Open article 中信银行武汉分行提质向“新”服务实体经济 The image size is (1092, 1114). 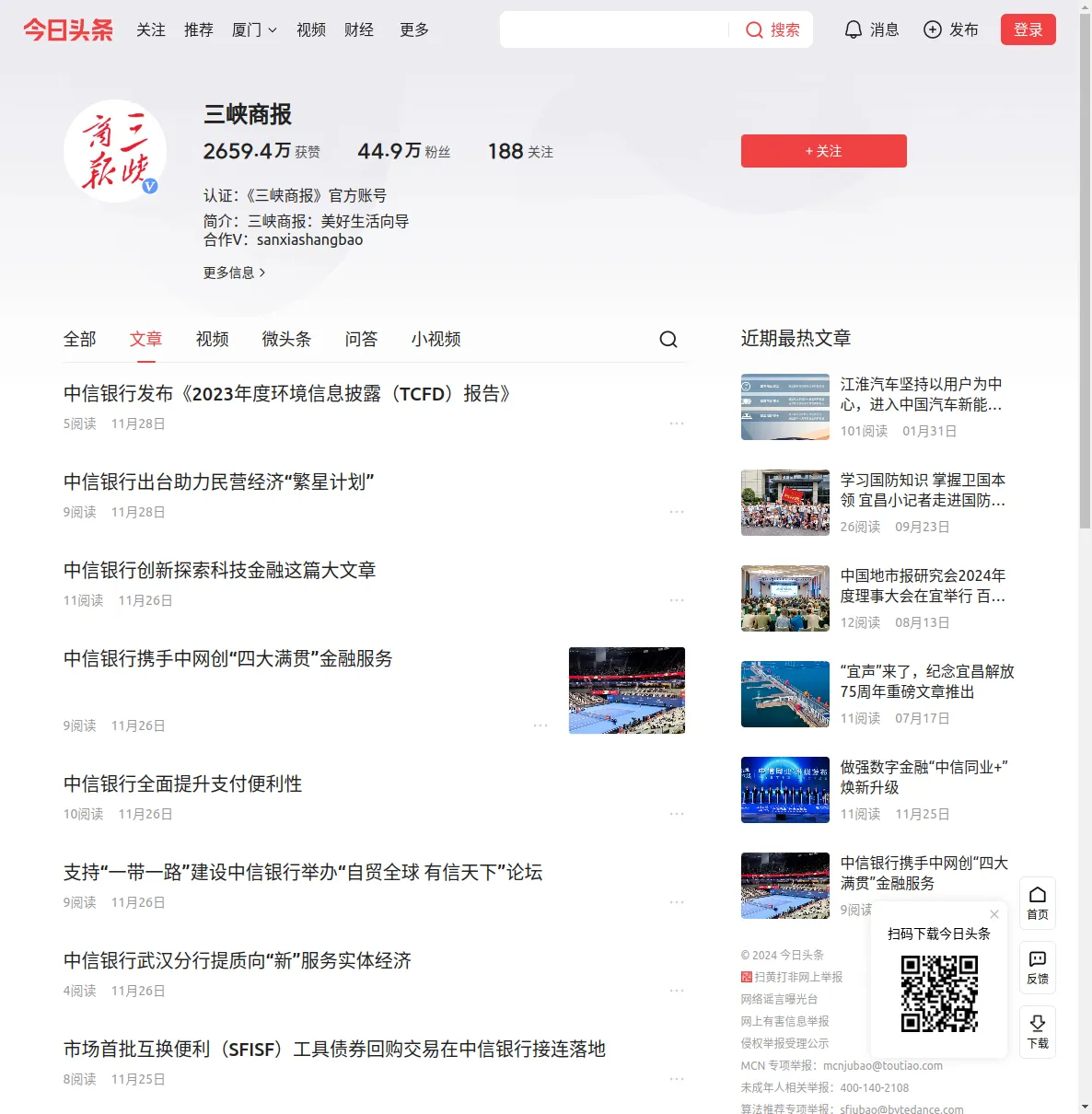pyautogui.click(x=238, y=961)
